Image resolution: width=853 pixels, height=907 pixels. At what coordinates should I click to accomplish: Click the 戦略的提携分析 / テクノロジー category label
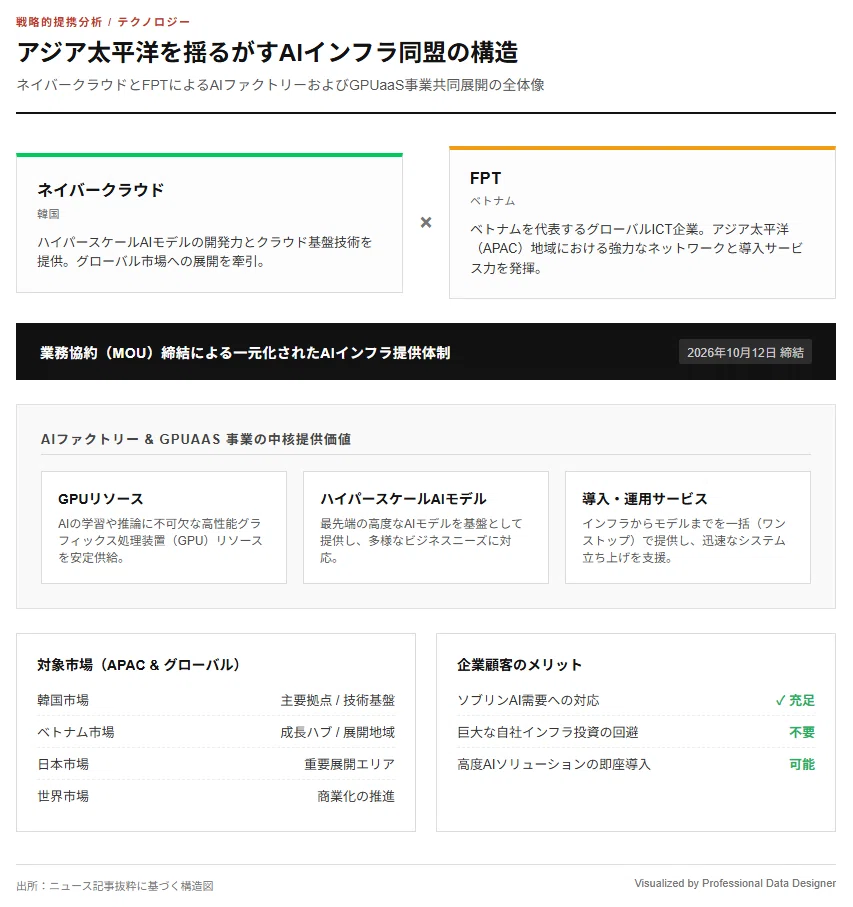click(x=103, y=22)
